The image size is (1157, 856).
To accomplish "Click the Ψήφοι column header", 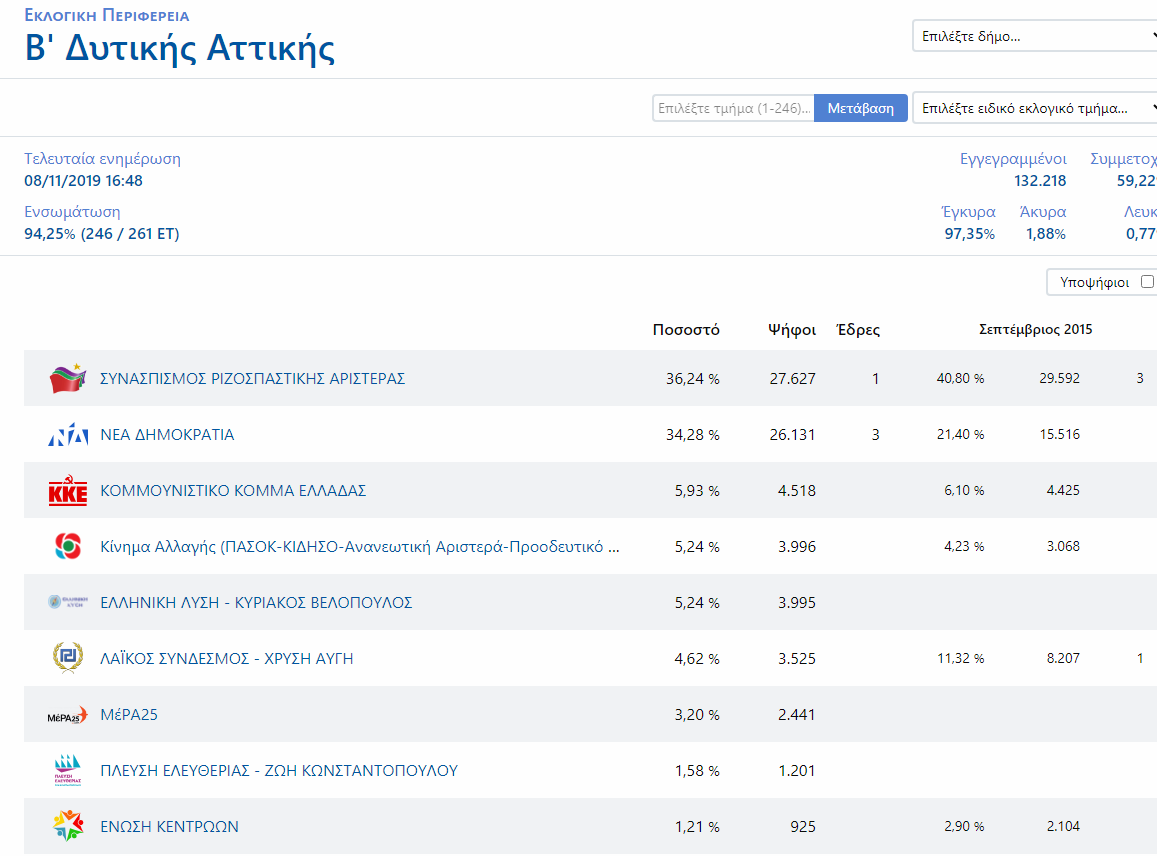I will coord(792,330).
